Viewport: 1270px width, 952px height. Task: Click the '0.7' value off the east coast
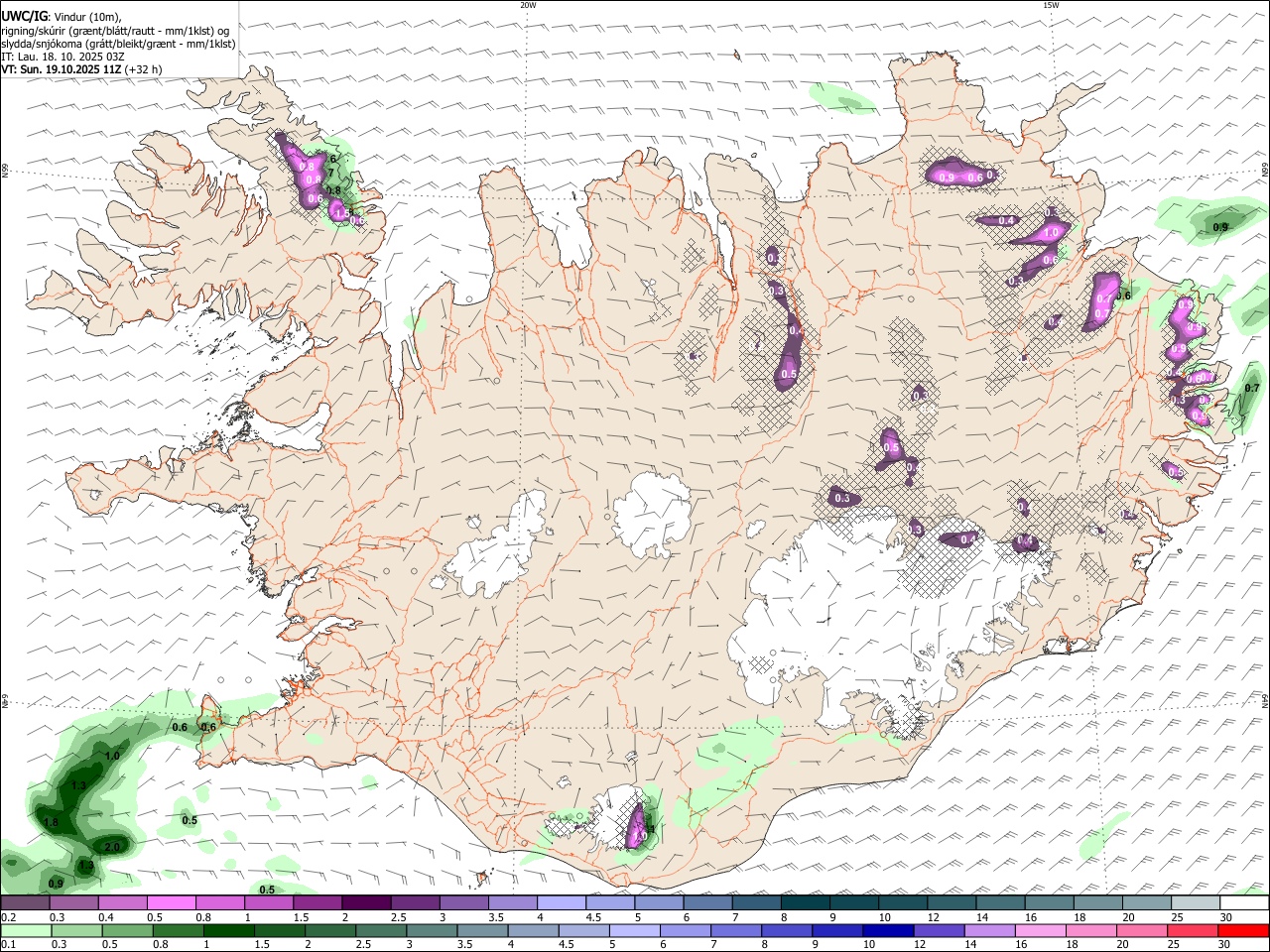1252,388
